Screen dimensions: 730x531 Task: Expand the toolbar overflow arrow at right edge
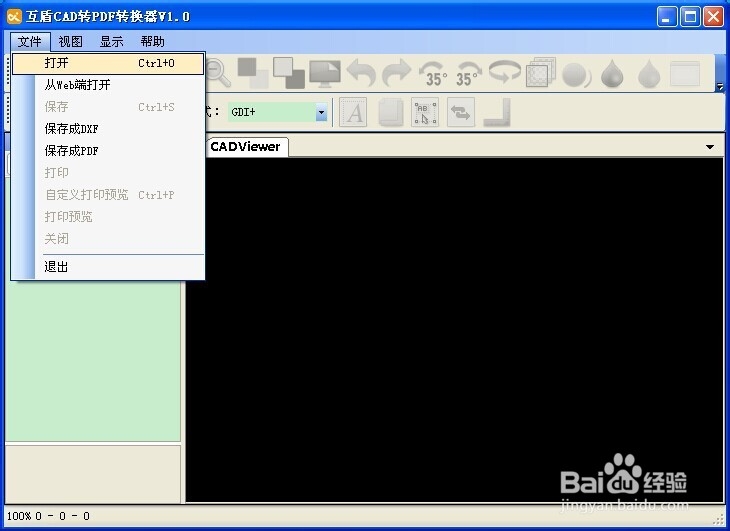720,87
